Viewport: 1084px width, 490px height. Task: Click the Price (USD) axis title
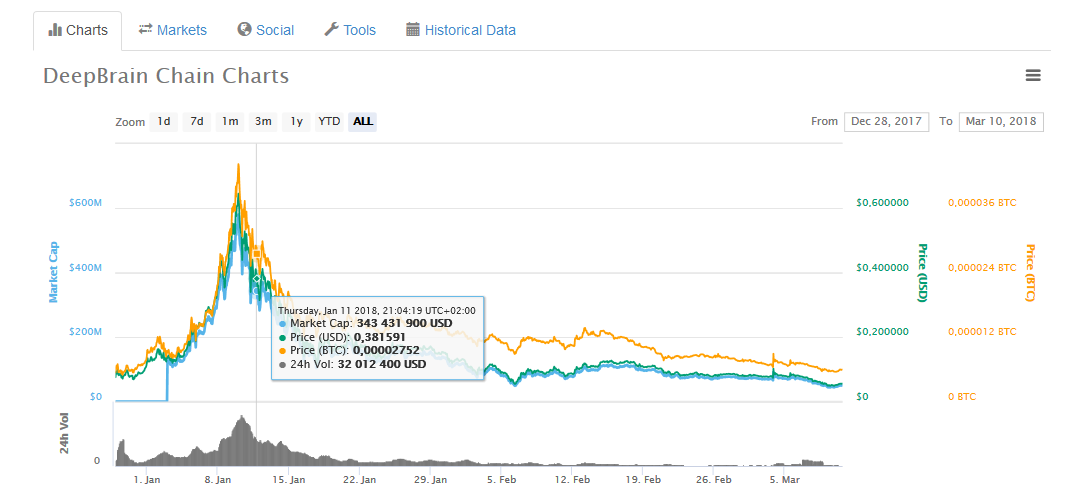[922, 273]
